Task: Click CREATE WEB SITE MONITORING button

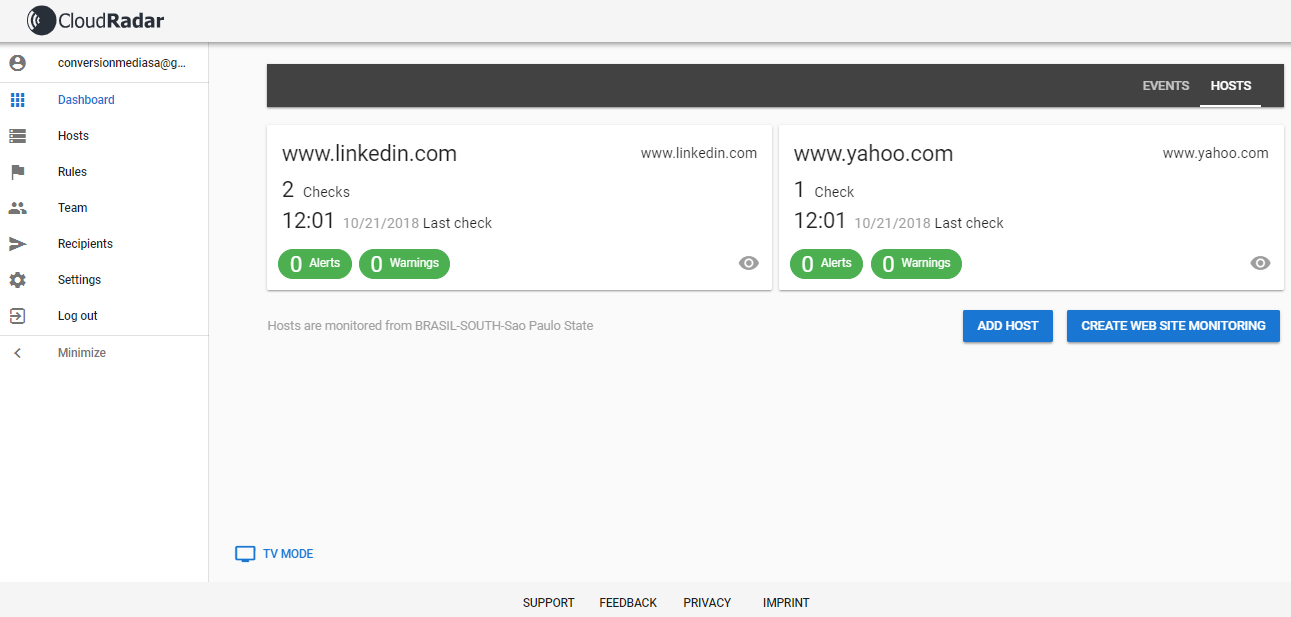Action: [x=1173, y=326]
